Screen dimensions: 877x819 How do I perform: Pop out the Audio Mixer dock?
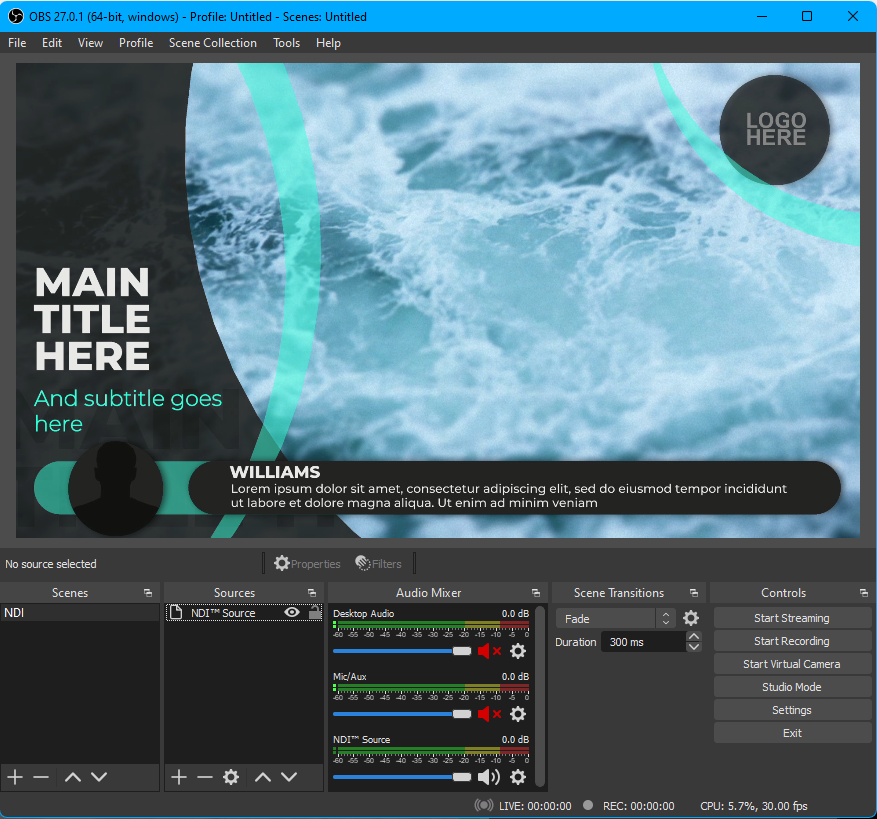coord(536,593)
